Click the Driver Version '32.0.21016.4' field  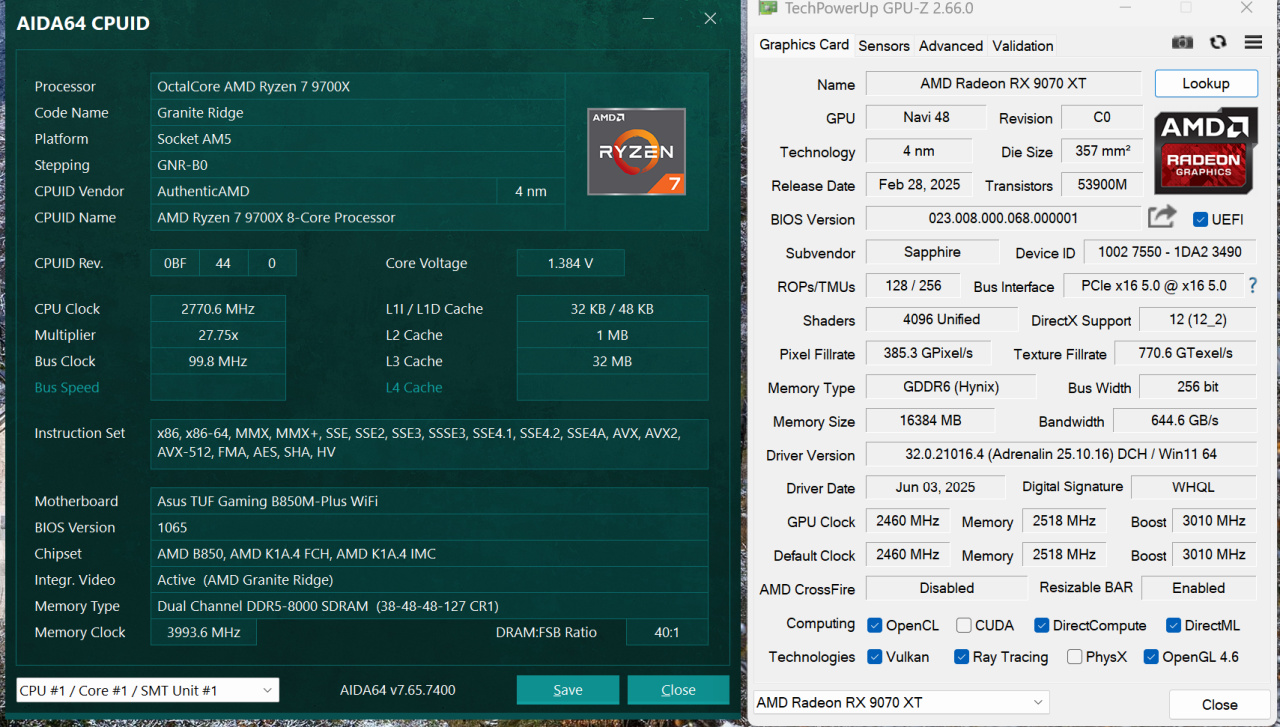[1061, 454]
